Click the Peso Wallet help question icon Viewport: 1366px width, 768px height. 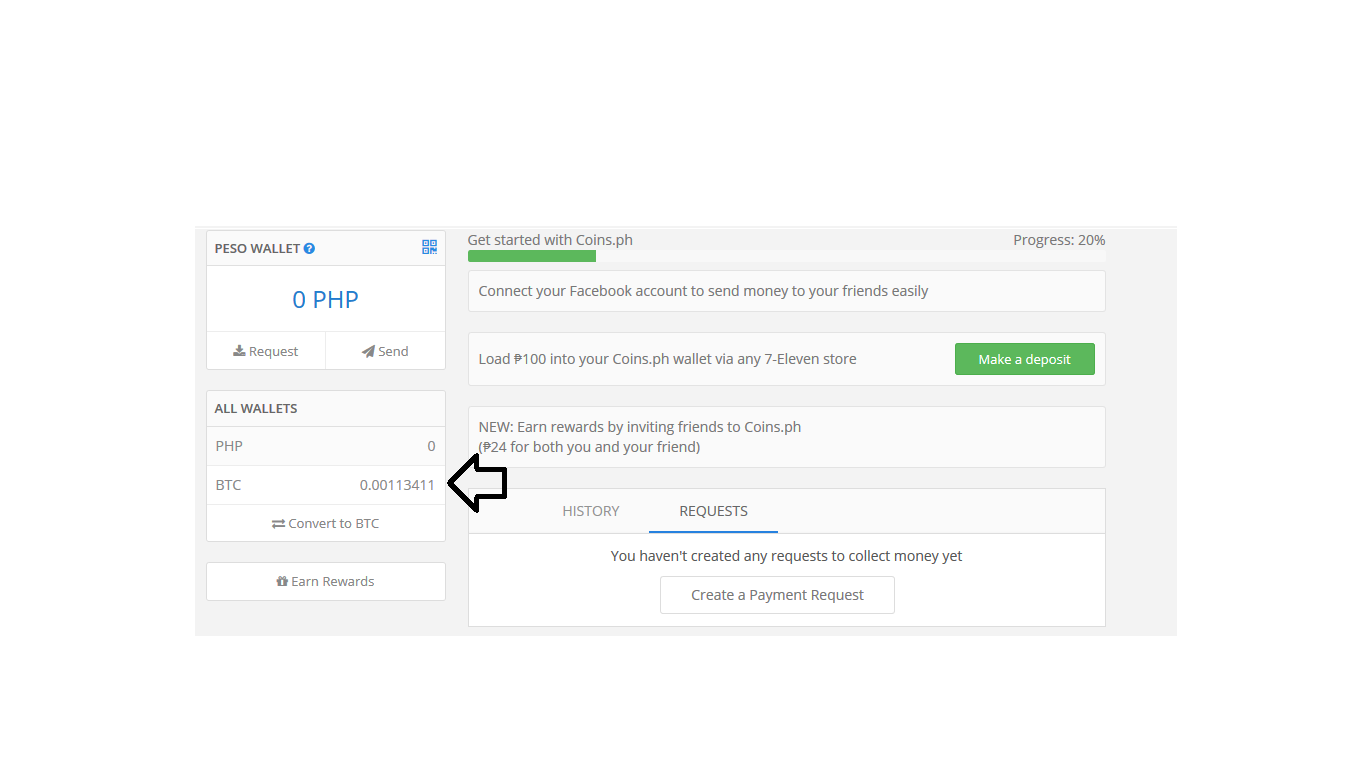point(309,248)
